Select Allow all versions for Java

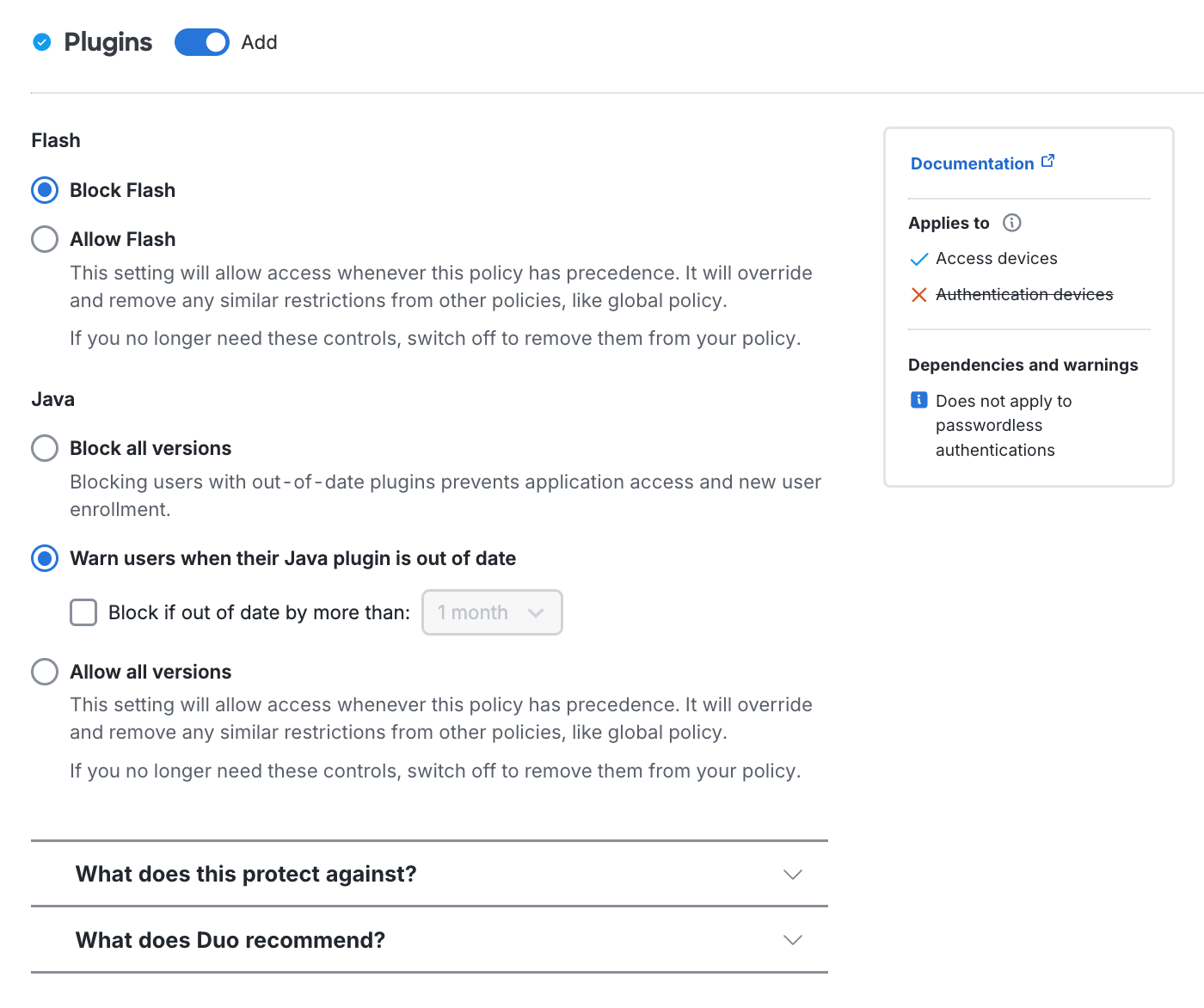point(44,671)
